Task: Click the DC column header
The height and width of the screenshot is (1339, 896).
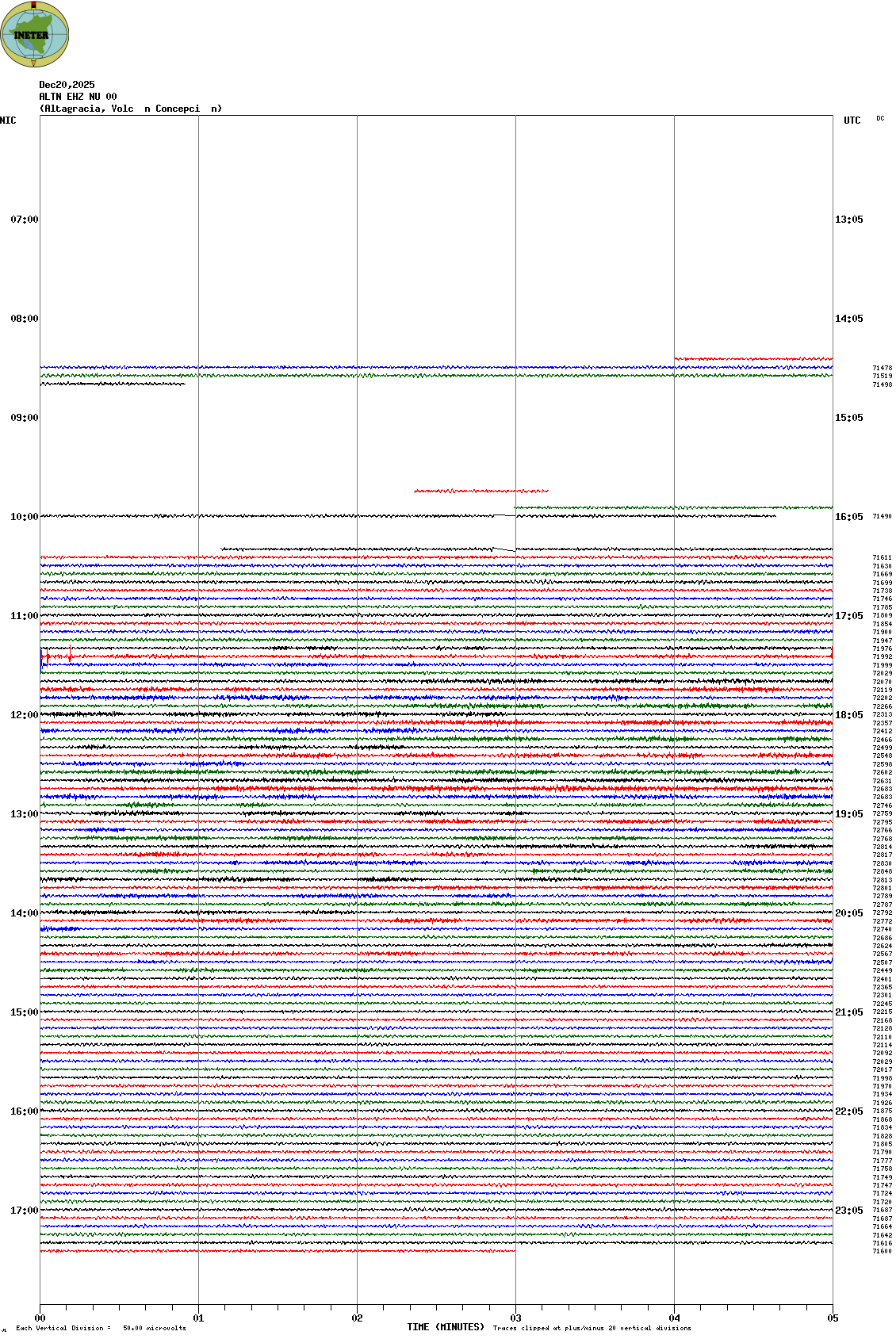Action: [880, 119]
